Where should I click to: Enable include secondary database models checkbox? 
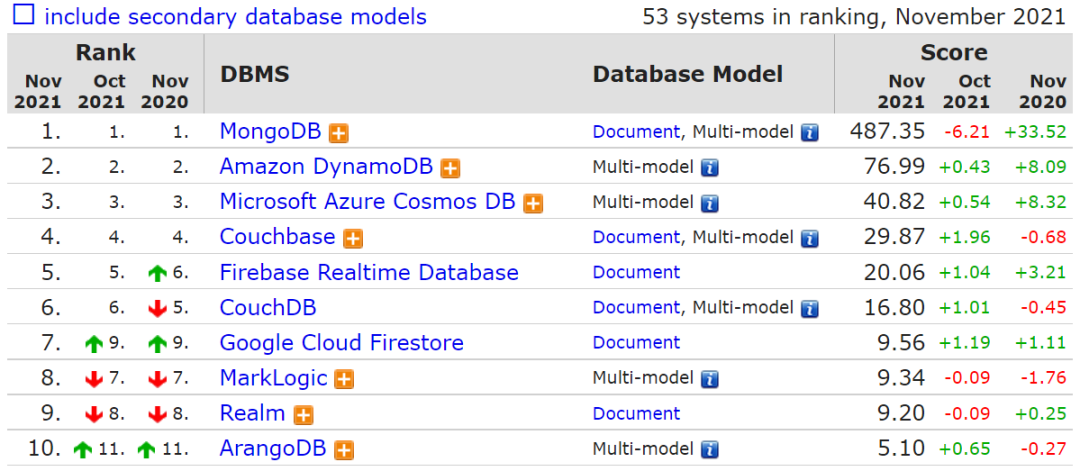tap(22, 16)
